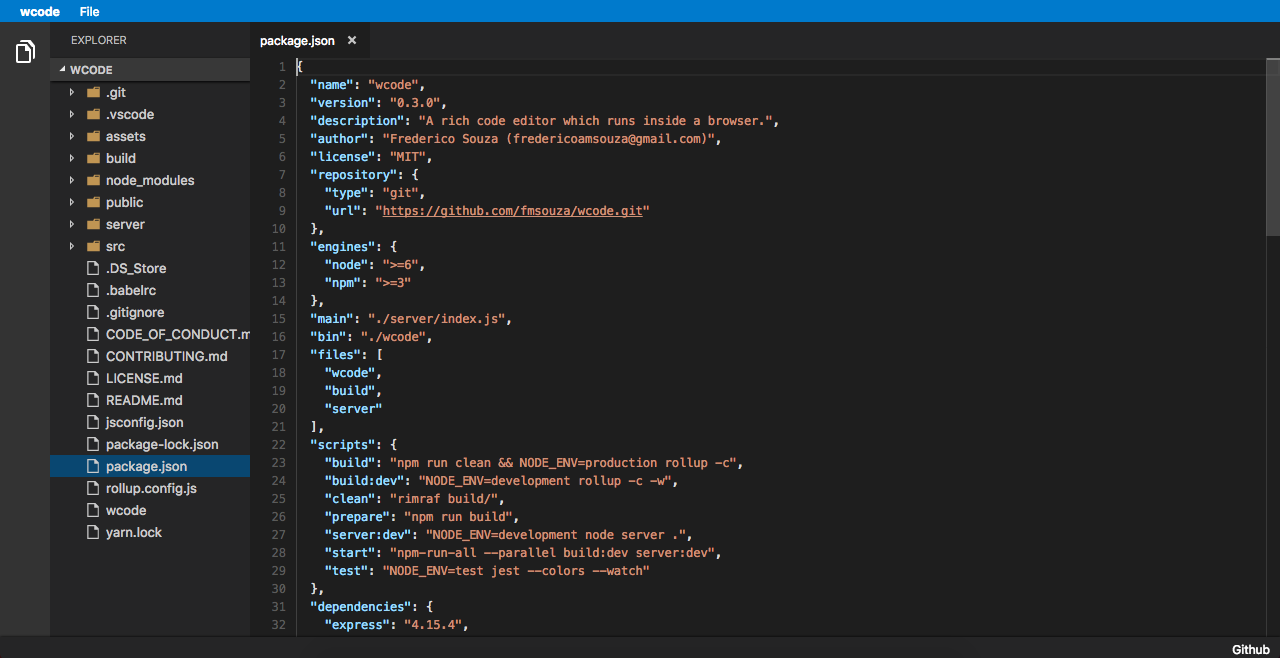Open the Explorer view in the activity bar
This screenshot has width=1280, height=658.
click(x=25, y=51)
